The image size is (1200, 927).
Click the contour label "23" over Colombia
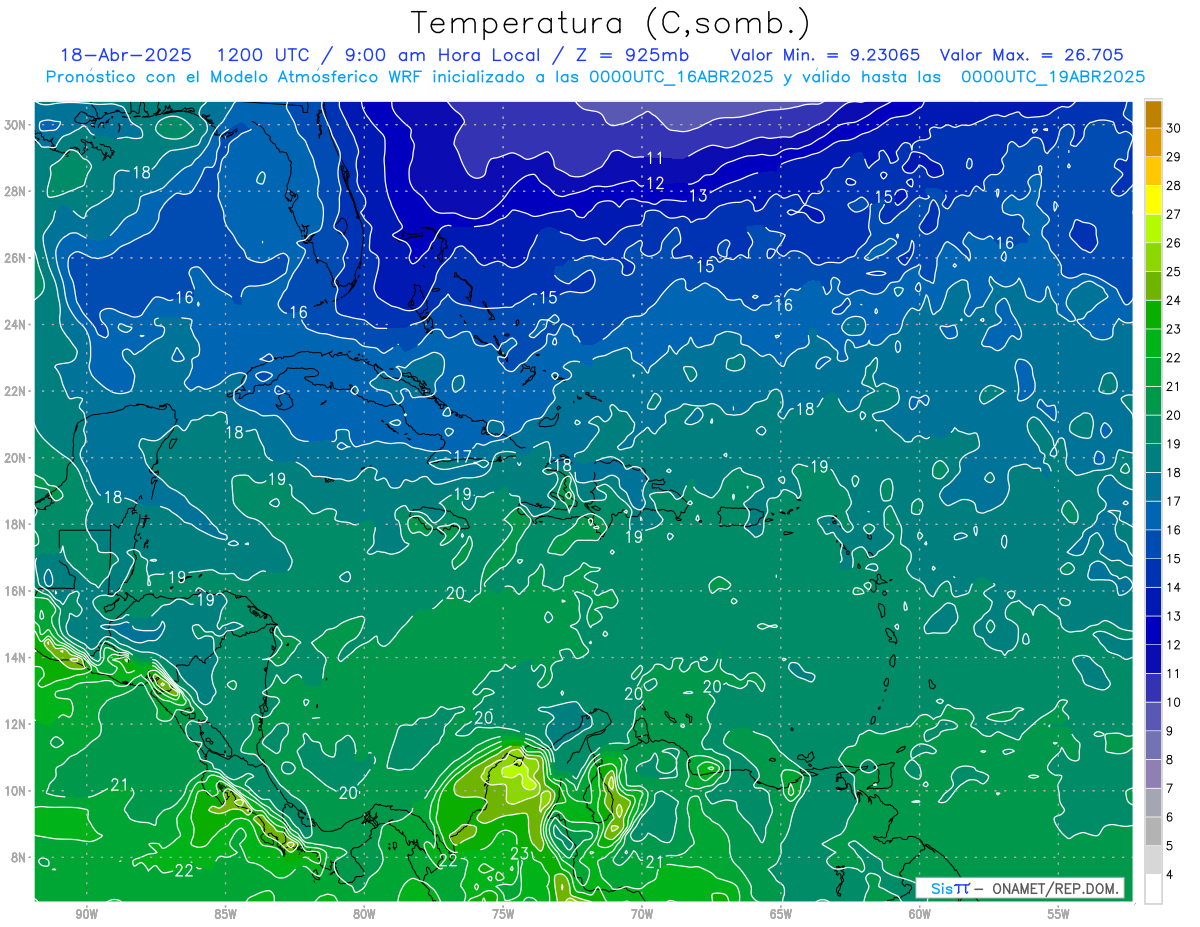tap(520, 853)
